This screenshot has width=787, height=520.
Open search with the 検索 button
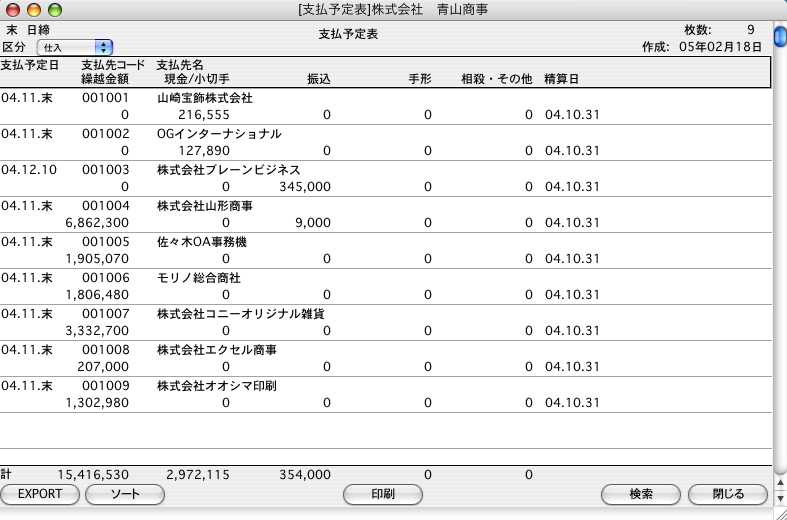[641, 494]
